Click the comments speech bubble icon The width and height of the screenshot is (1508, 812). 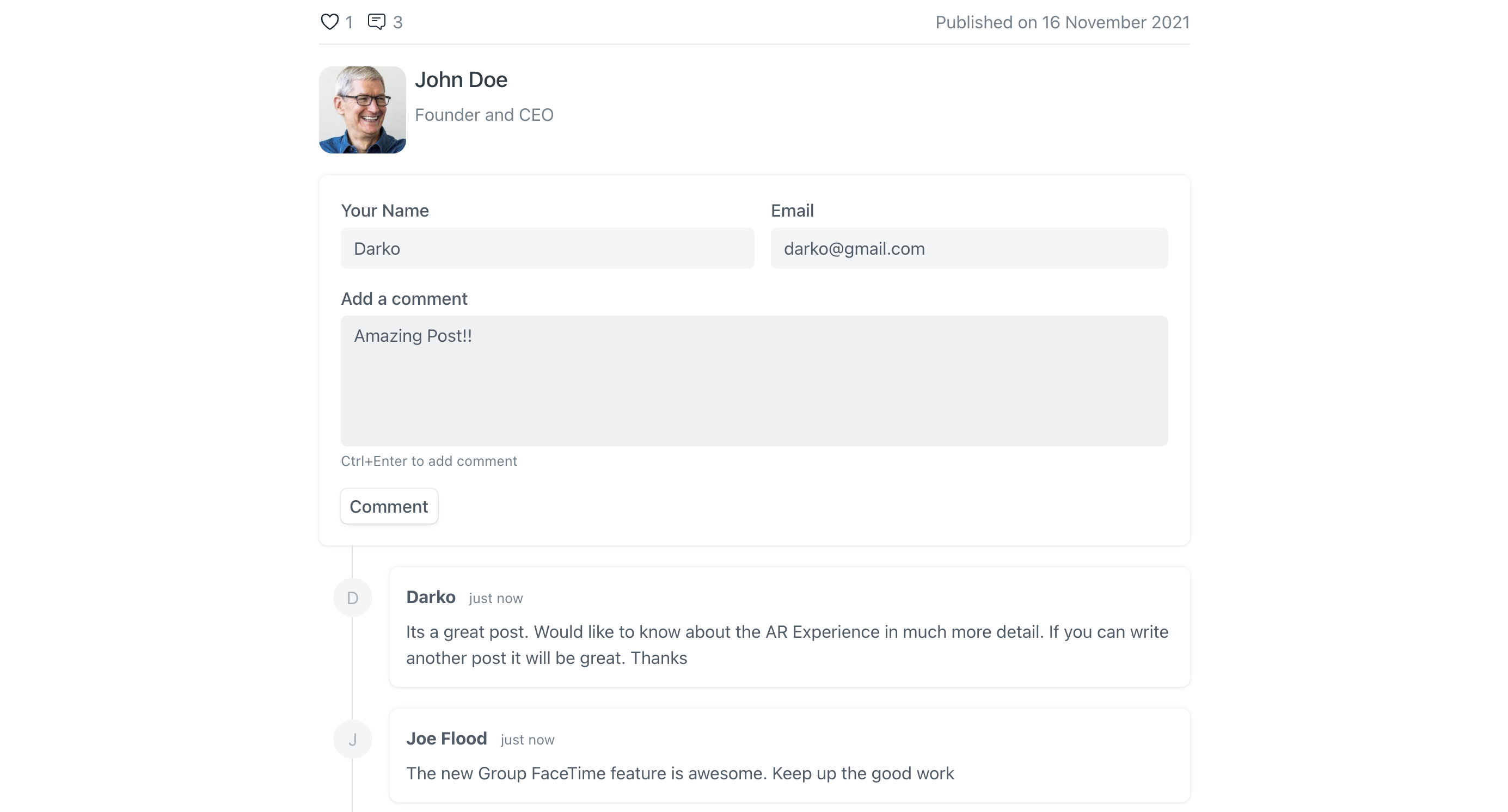(376, 22)
